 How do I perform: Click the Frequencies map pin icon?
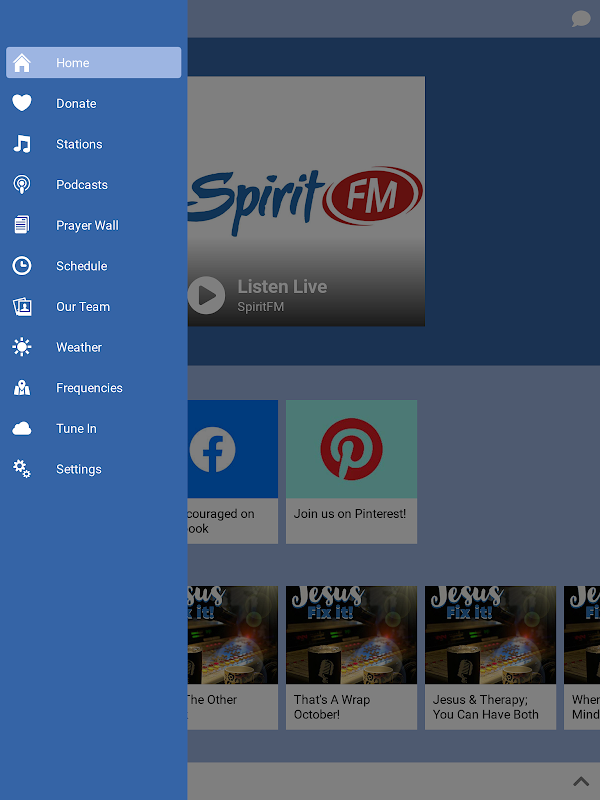coord(22,388)
